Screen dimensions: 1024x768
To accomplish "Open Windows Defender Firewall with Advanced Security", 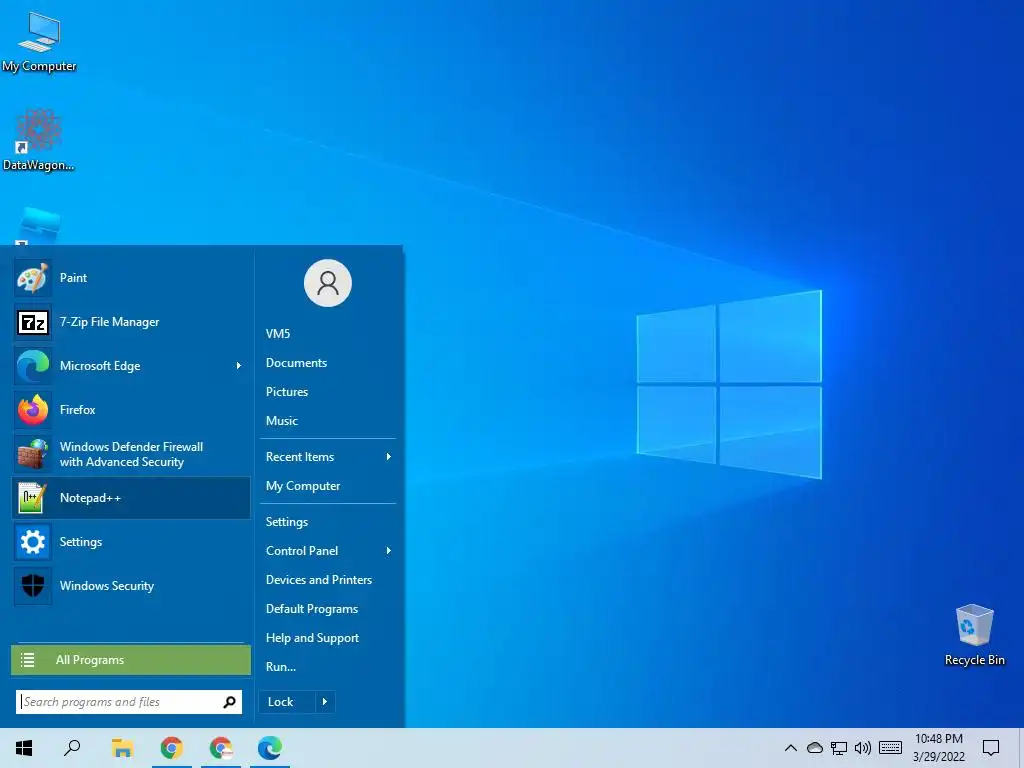I will tap(131, 454).
